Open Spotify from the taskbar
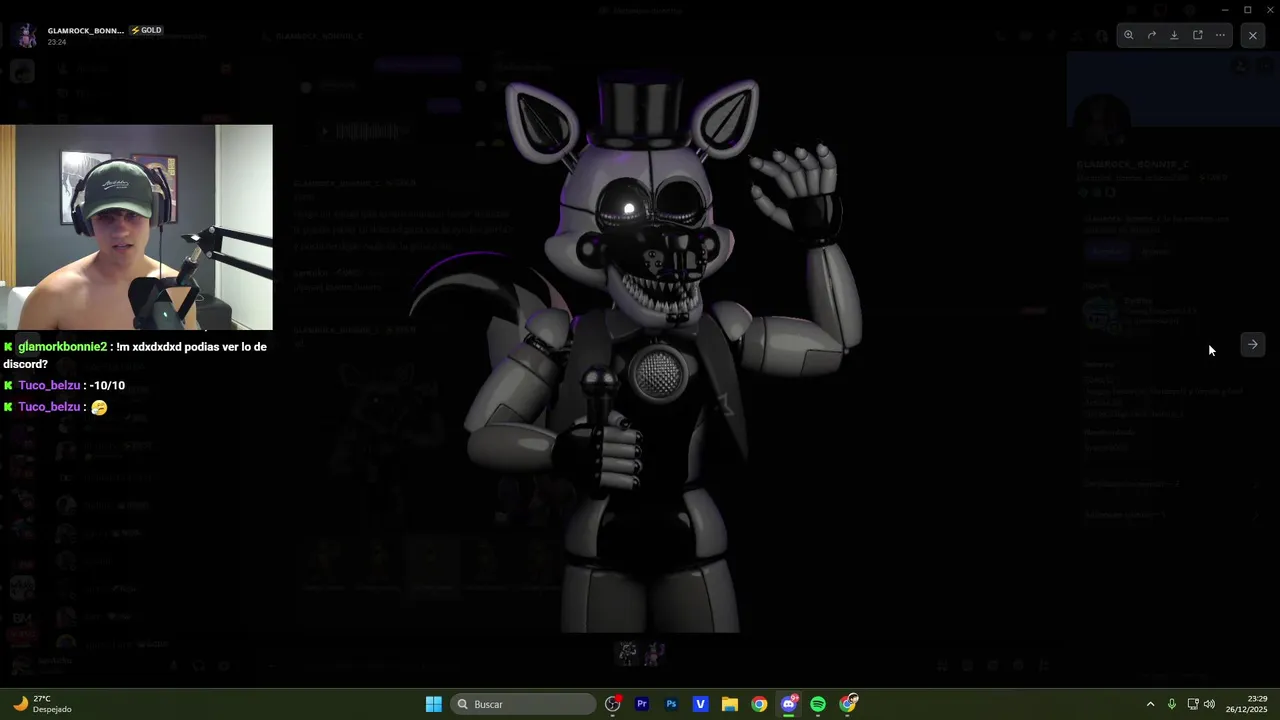Image resolution: width=1280 pixels, height=720 pixels. (818, 704)
